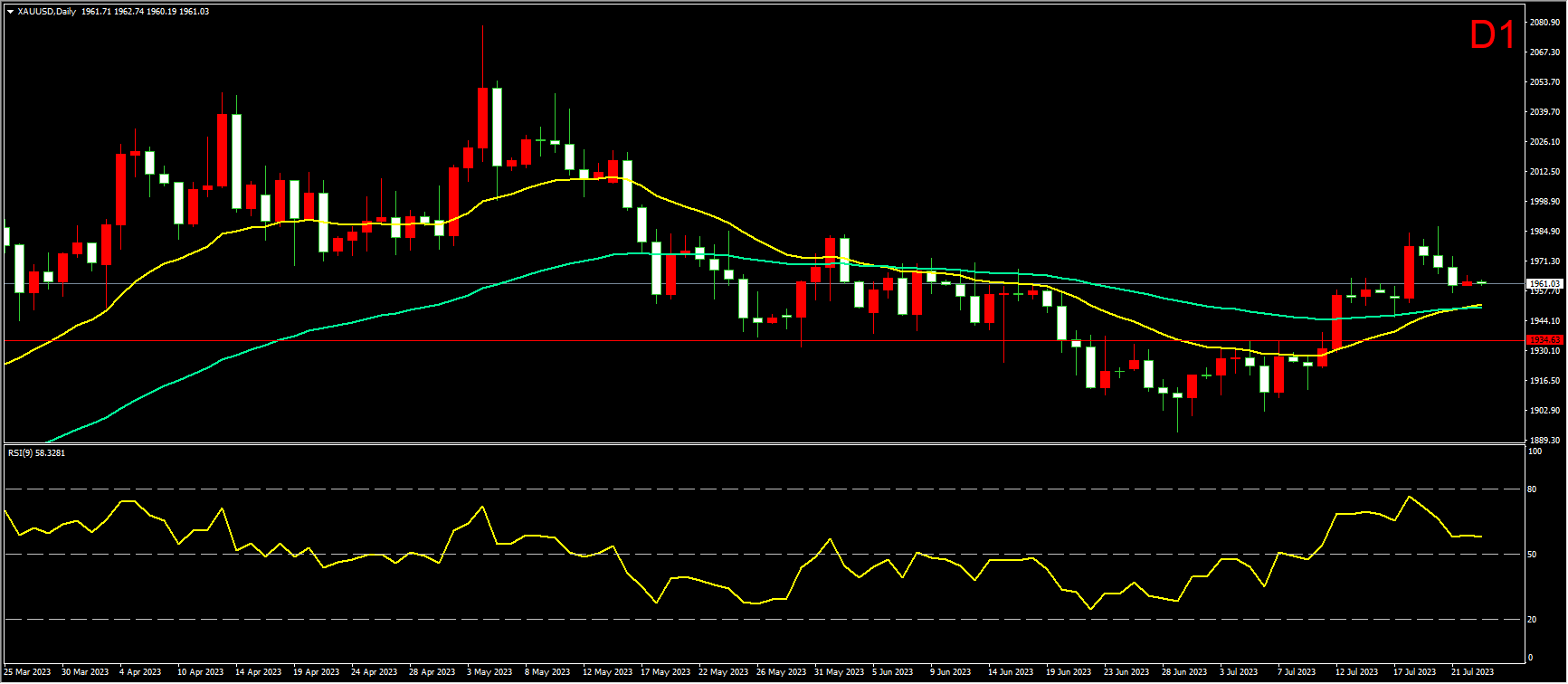Click the 28 Jun 2023 date label

1184,672
